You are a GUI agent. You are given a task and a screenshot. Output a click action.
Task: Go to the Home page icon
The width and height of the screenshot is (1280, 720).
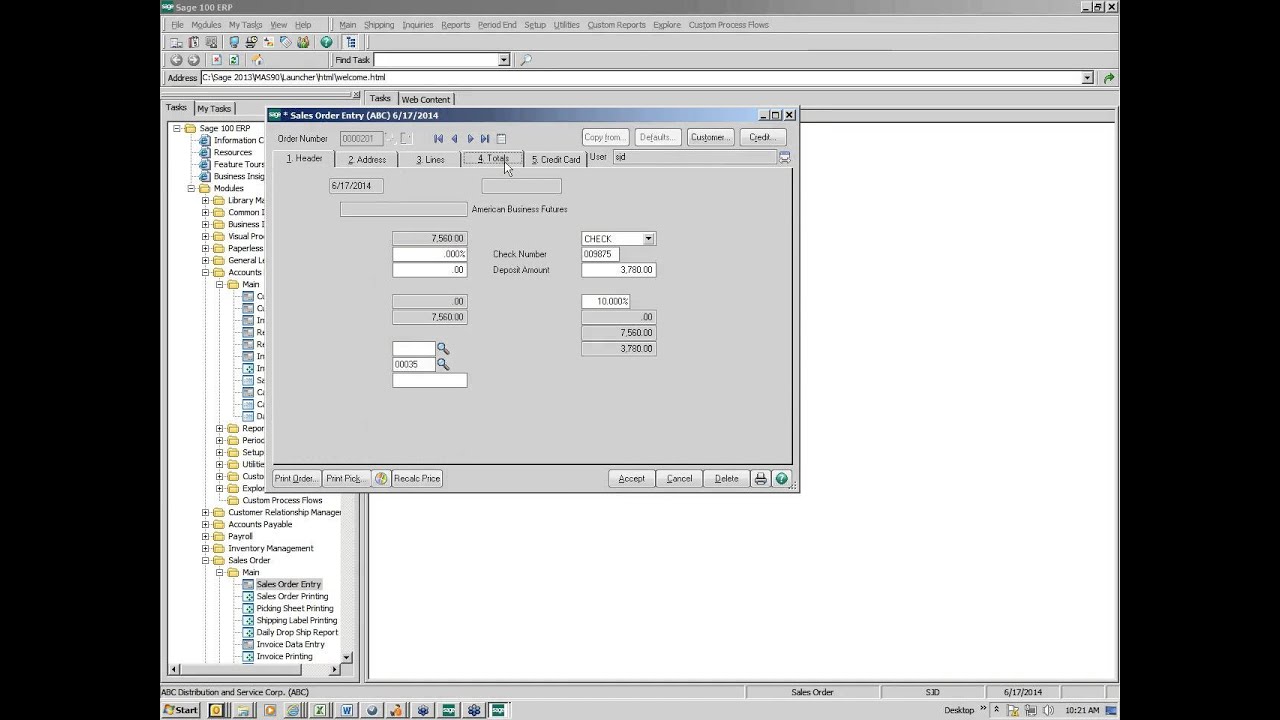pos(257,60)
